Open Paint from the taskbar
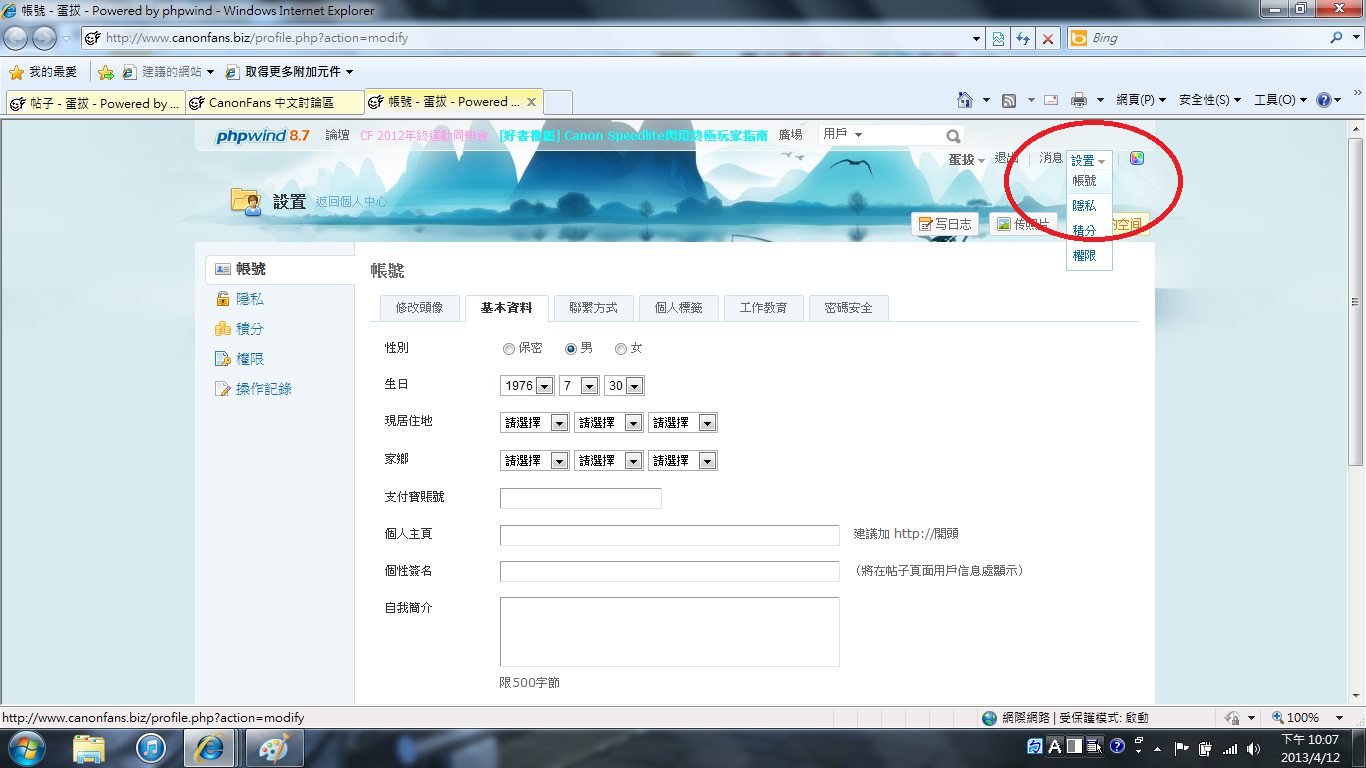 pyautogui.click(x=273, y=747)
